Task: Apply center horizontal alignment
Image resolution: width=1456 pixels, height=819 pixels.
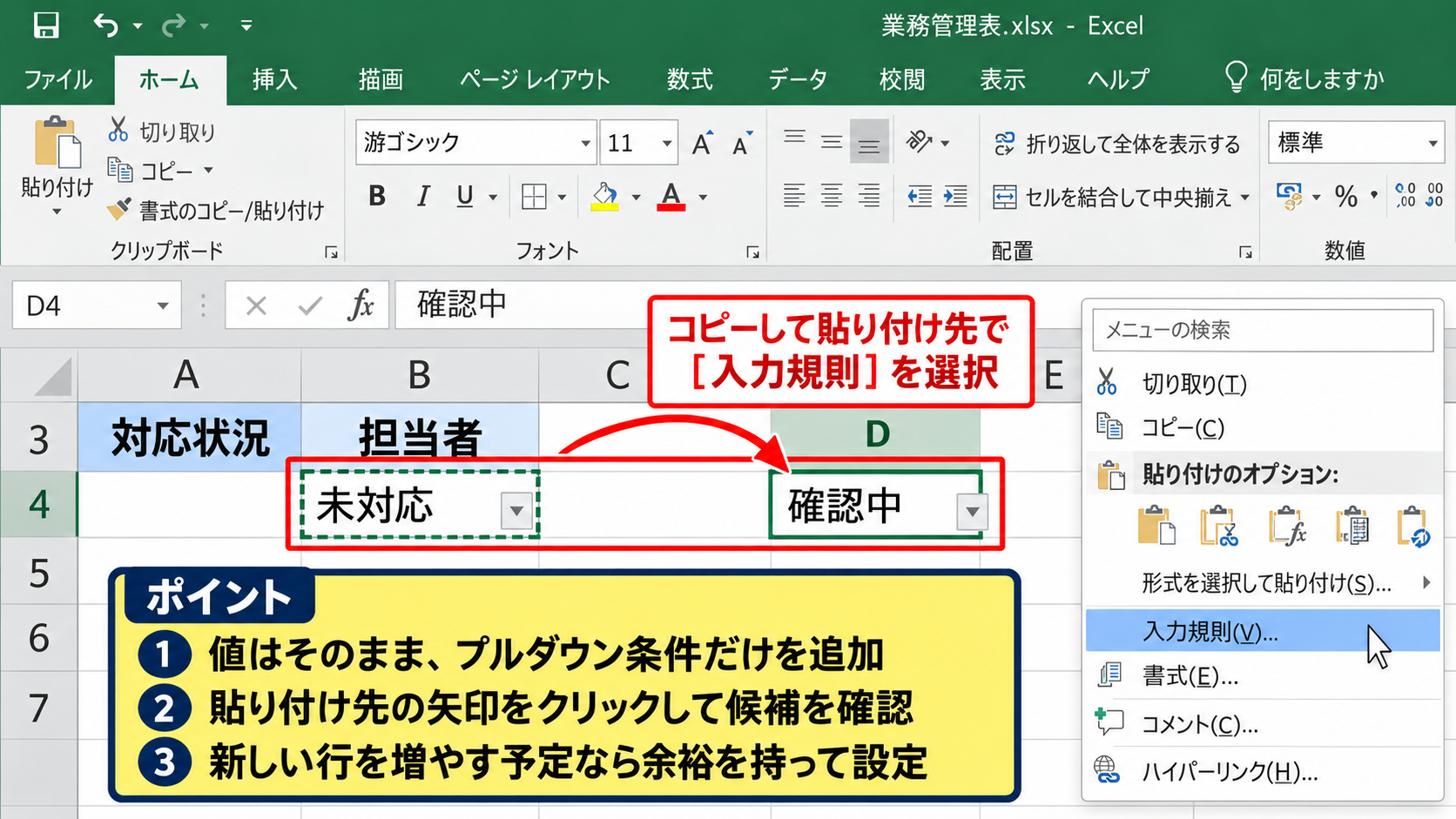Action: (x=832, y=196)
